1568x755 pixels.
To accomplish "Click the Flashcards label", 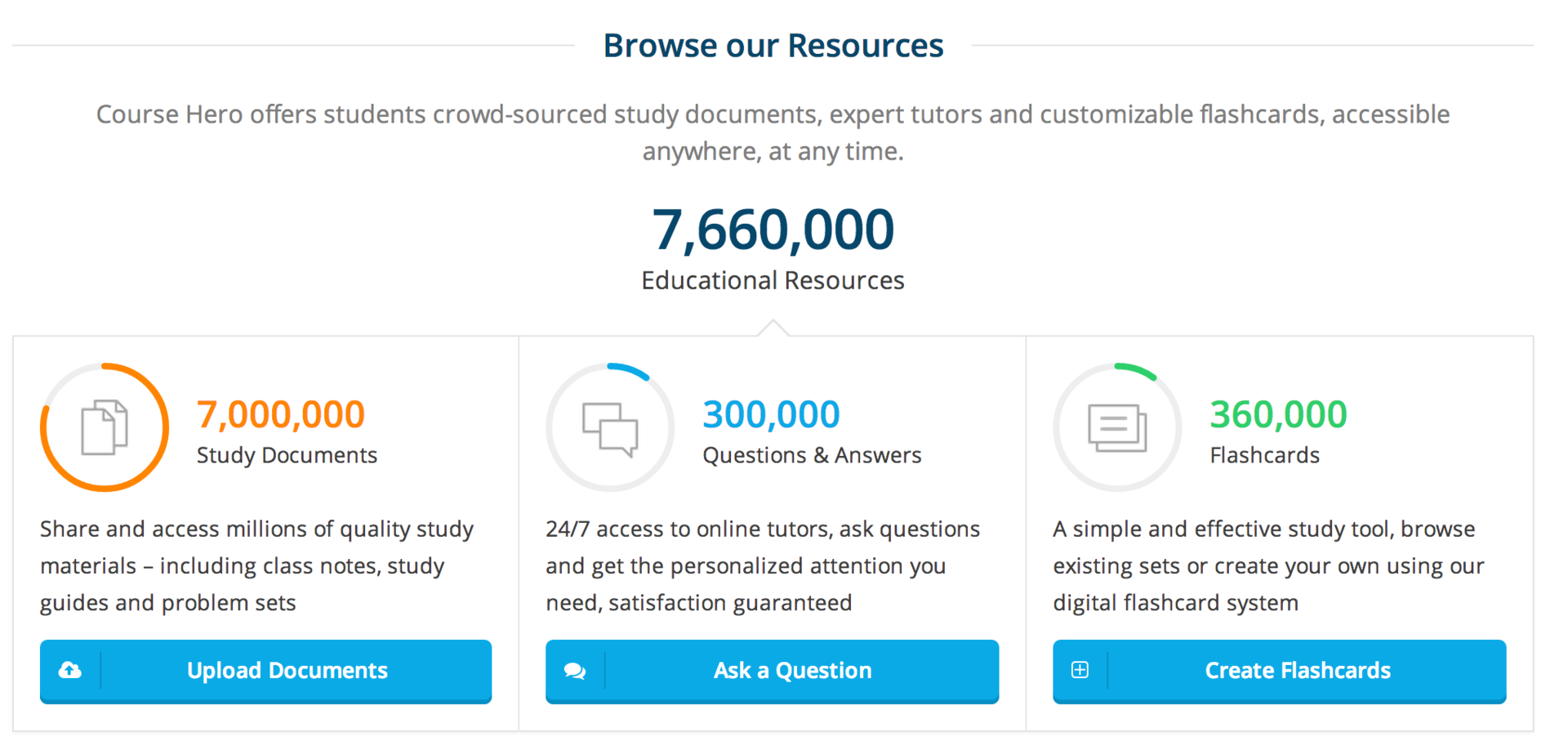I will coord(1264,455).
